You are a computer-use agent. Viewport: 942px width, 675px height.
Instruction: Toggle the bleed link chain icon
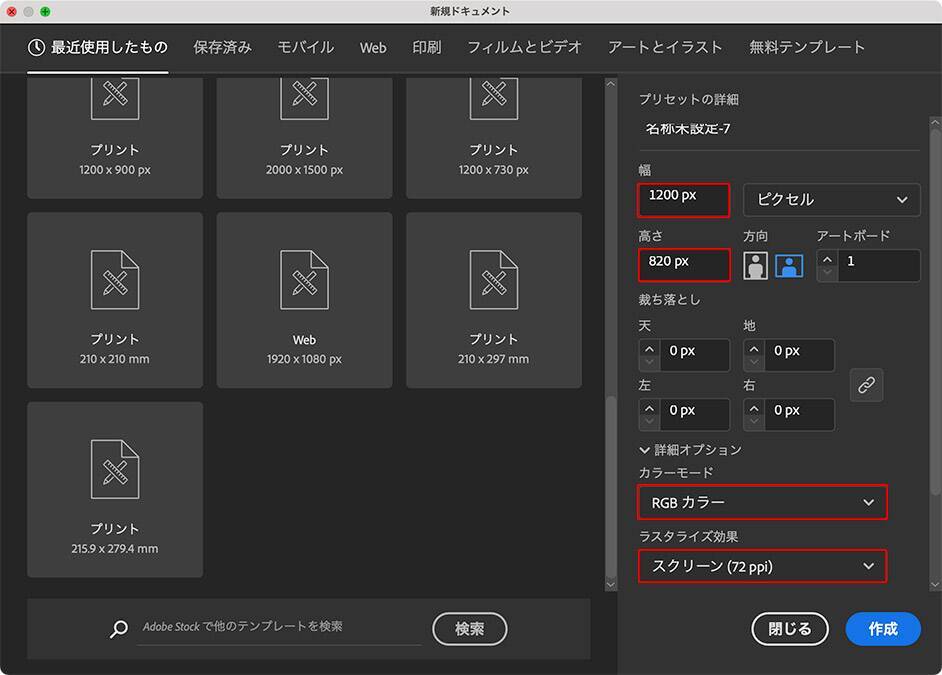coord(866,384)
